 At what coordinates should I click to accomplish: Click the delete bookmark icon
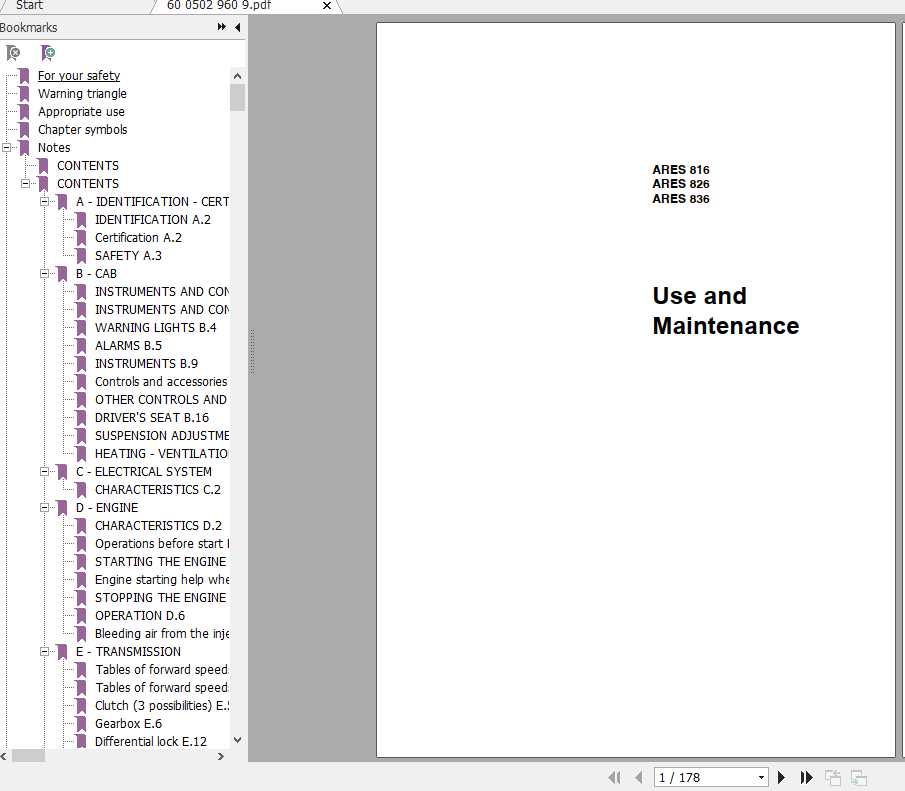(x=13, y=53)
